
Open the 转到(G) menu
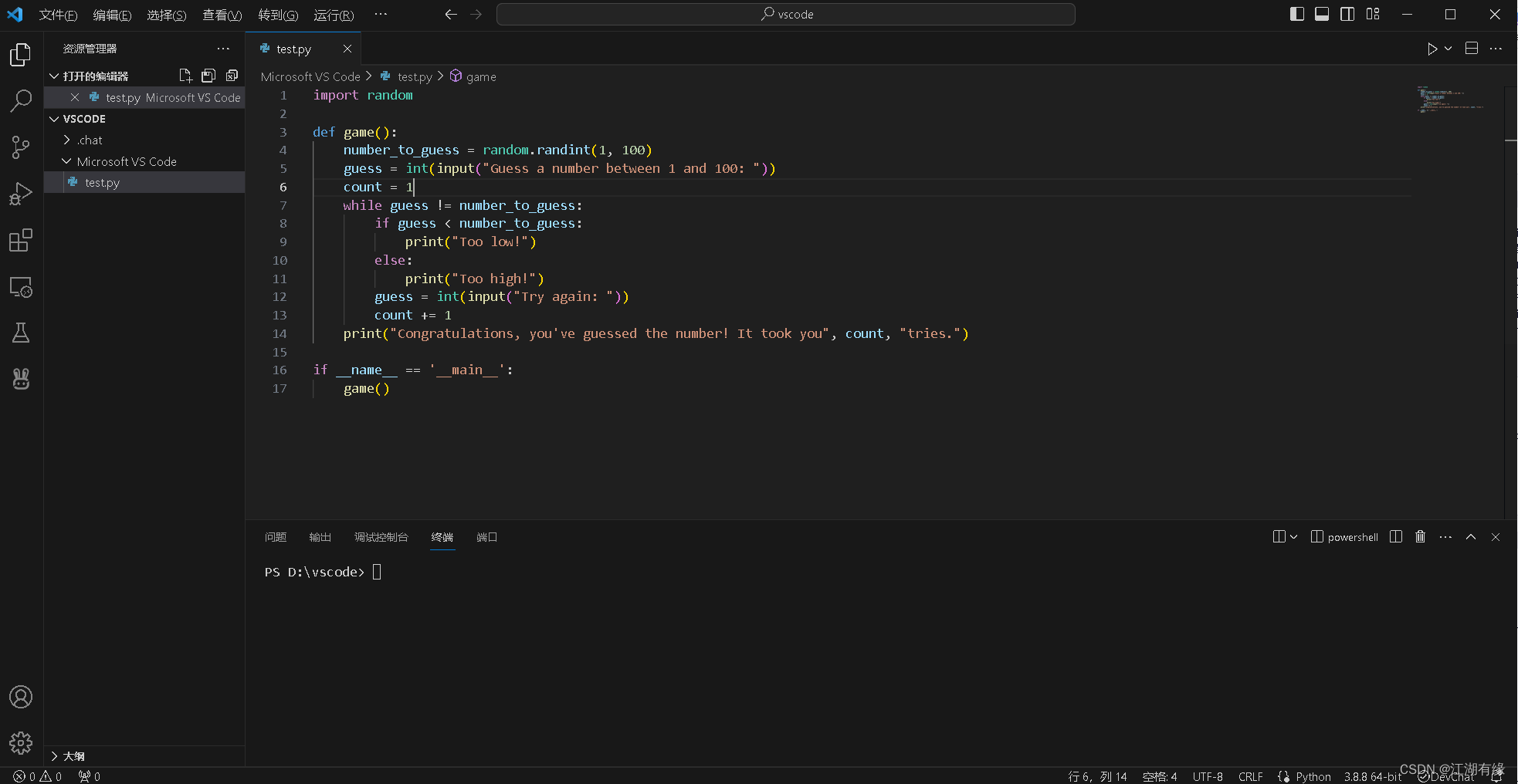[x=278, y=15]
